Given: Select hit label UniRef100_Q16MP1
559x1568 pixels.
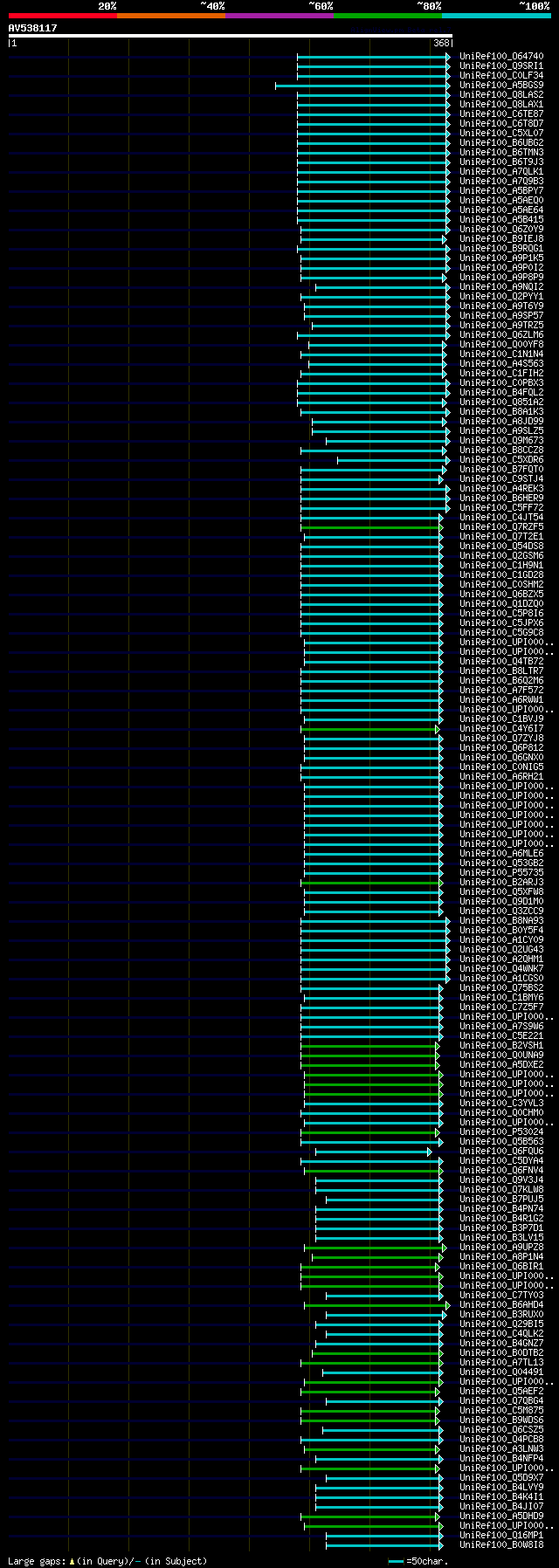Looking at the screenshot, I should (501, 1536).
